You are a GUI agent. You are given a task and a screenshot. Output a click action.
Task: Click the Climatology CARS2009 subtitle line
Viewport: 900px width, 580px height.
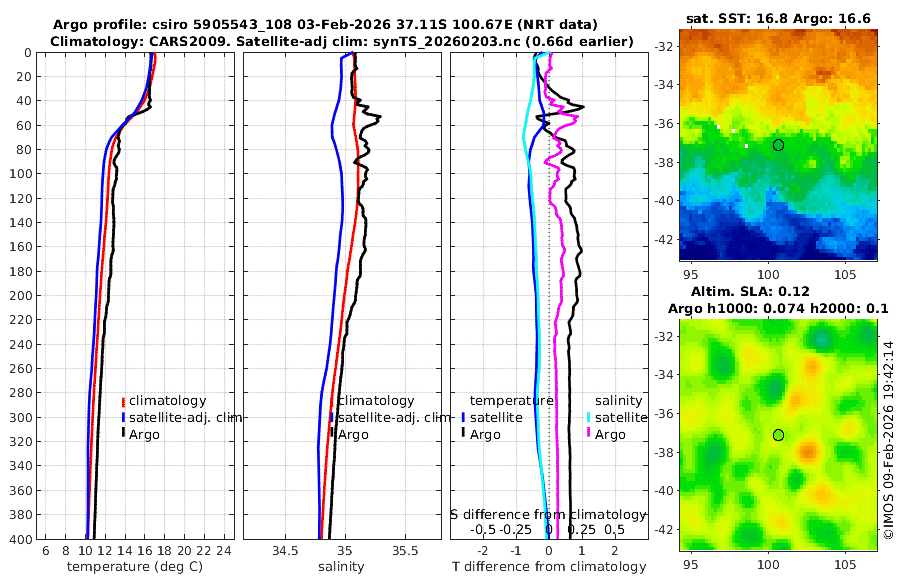[342, 41]
